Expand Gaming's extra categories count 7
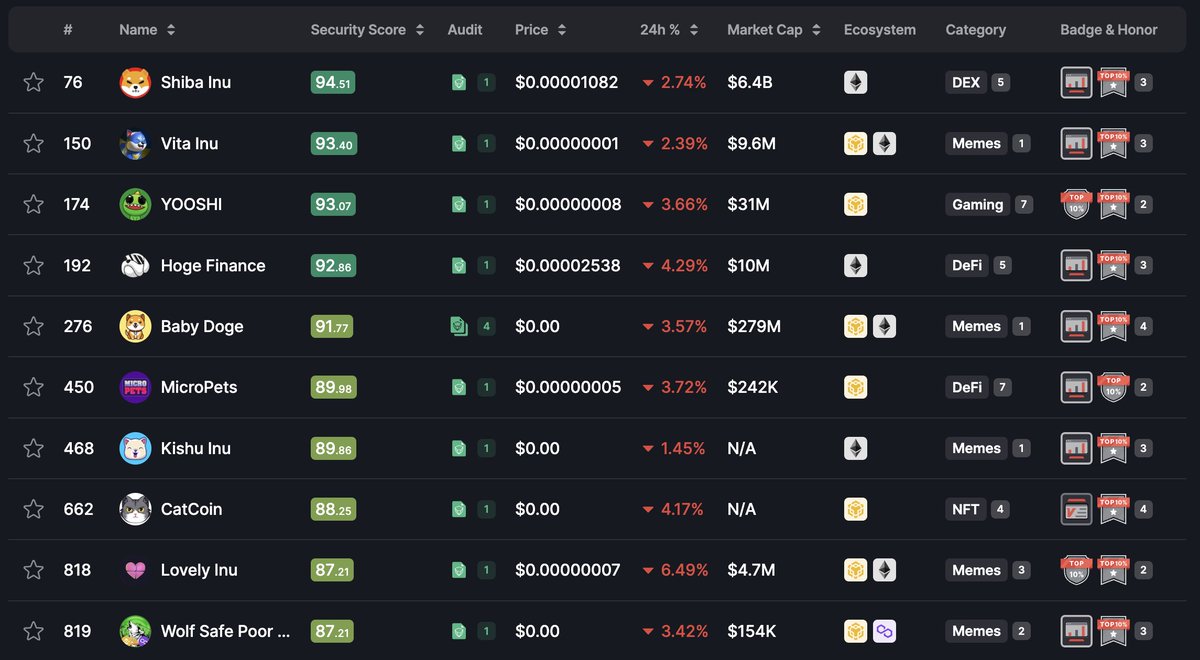The width and height of the screenshot is (1200, 660). pos(1023,204)
